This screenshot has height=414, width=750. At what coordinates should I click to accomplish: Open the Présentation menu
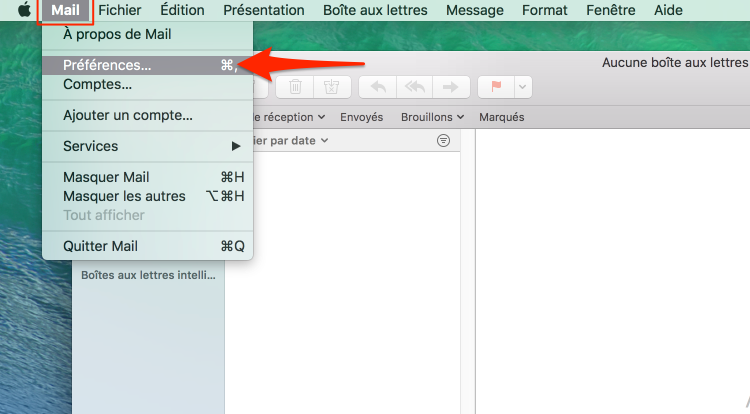(x=264, y=10)
